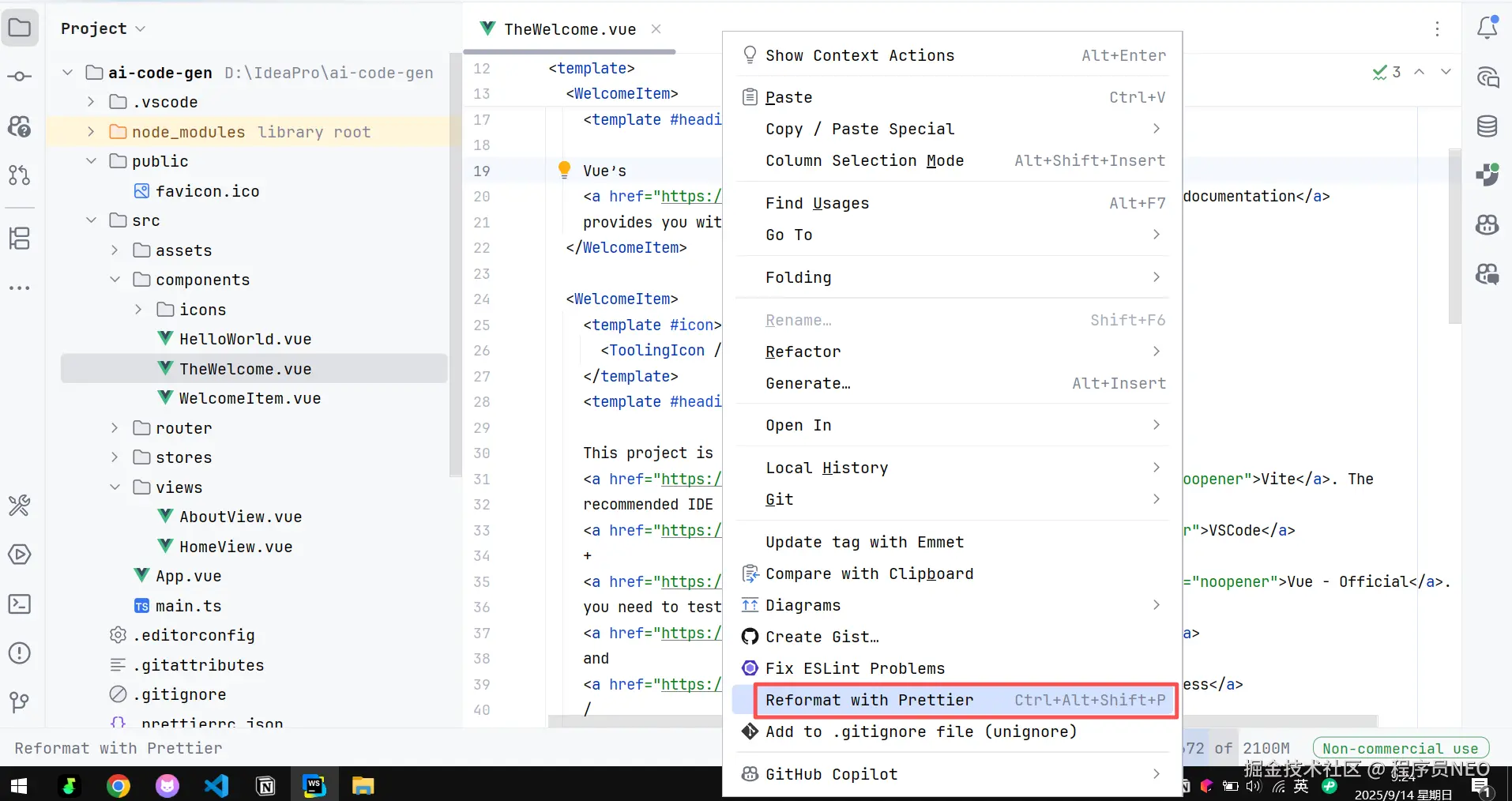Open the Build tools hammer icon

tap(20, 506)
